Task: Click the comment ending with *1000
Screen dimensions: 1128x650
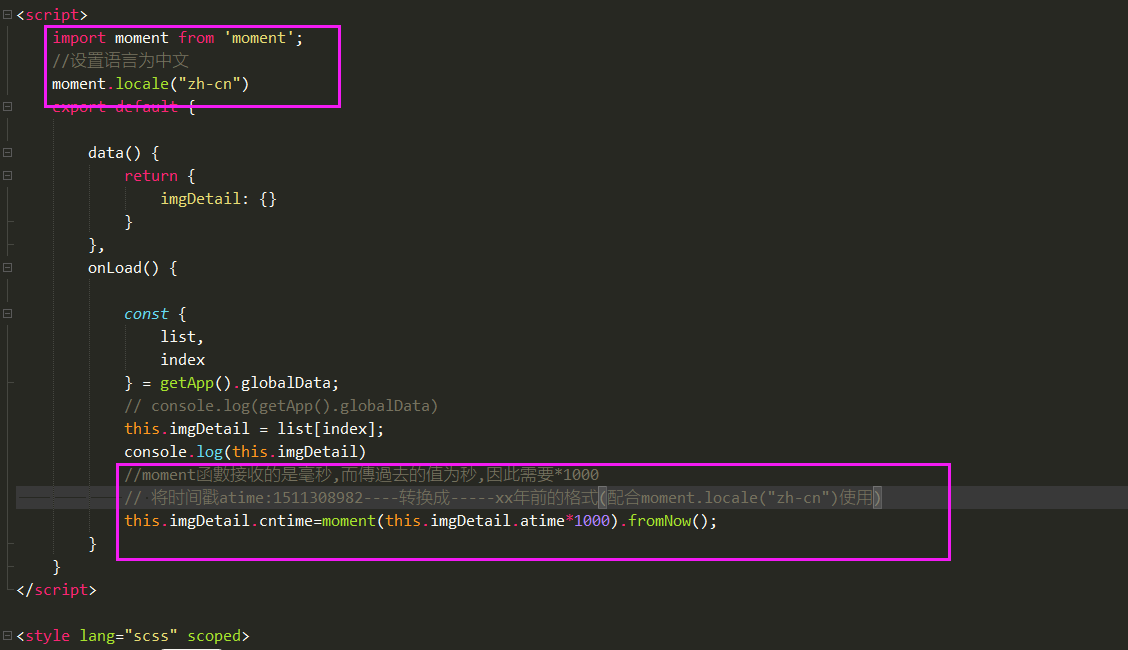Action: [361, 475]
